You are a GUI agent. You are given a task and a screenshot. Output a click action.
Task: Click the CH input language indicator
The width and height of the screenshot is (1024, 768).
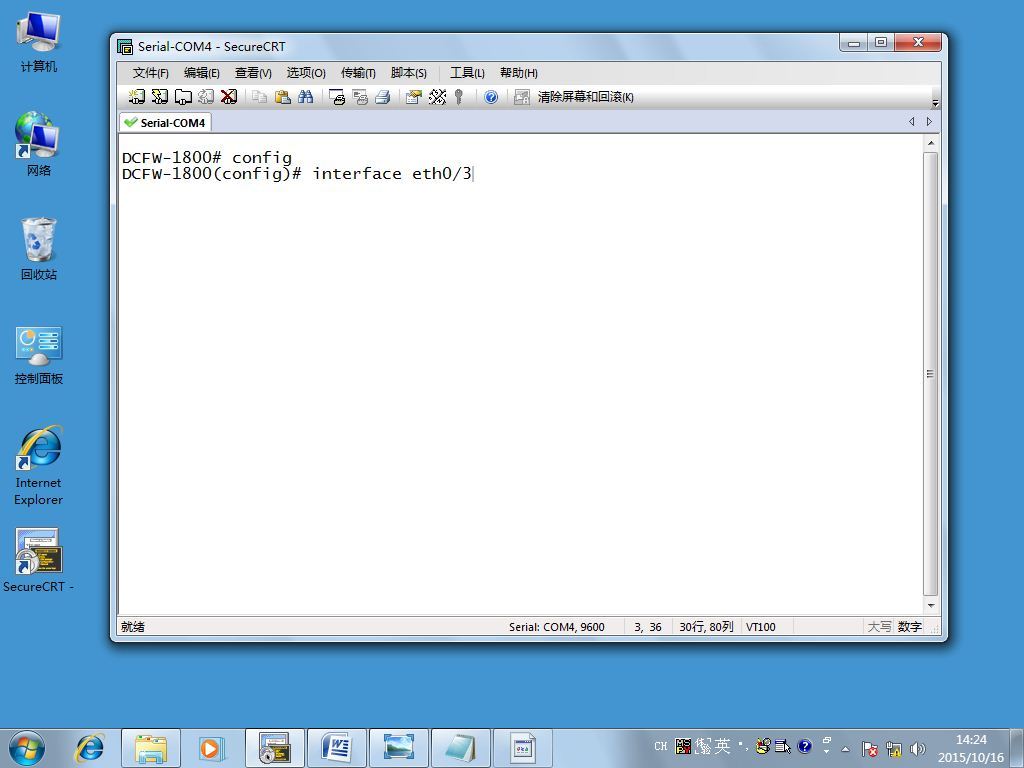[x=660, y=746]
